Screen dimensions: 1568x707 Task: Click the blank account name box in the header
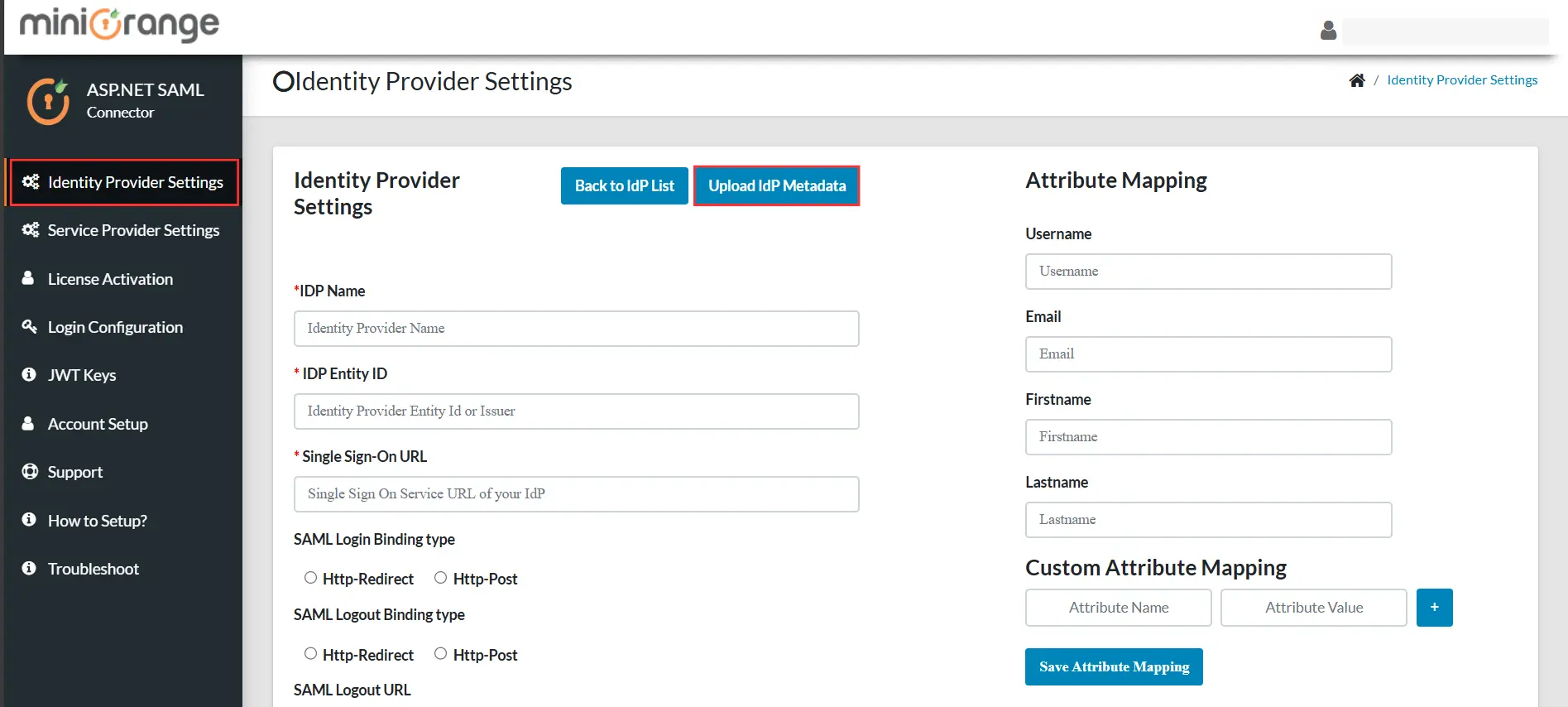coord(1446,31)
